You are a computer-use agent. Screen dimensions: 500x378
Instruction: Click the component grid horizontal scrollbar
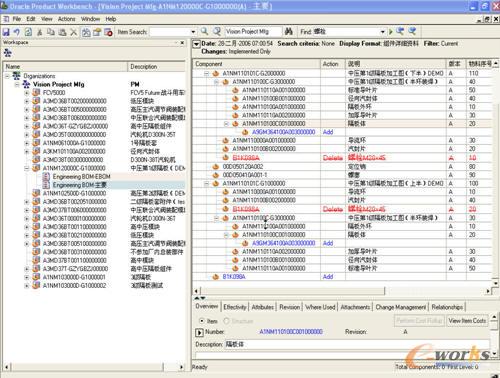342,291
